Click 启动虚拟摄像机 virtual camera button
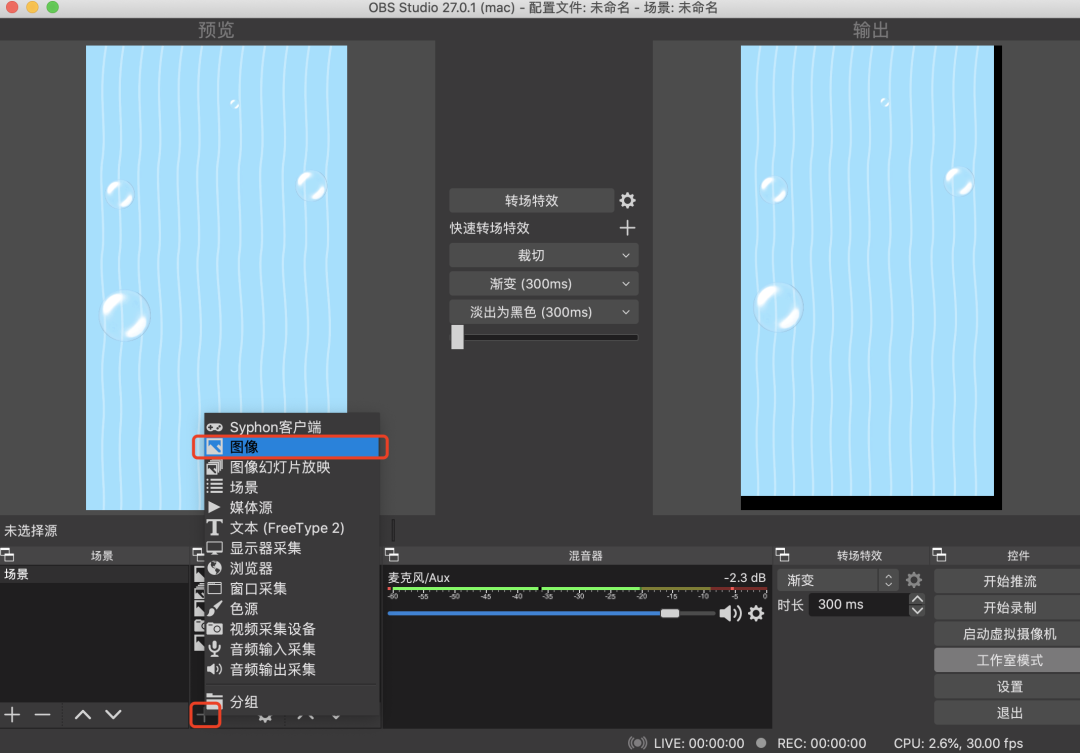1080x753 pixels. point(1009,634)
